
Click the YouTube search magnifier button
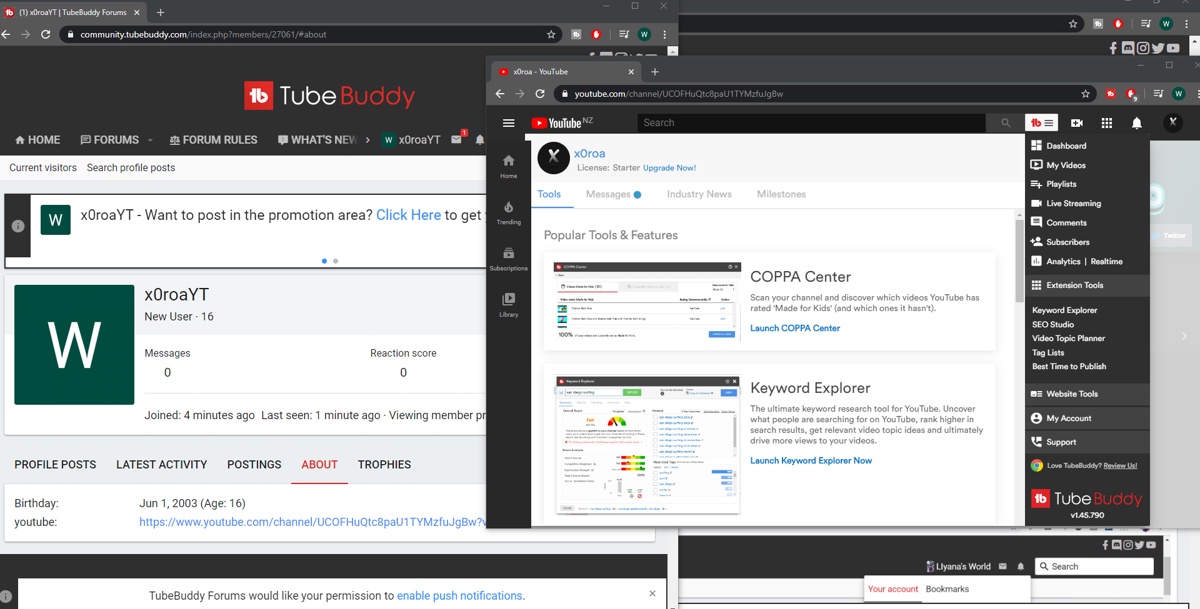[x=1005, y=123]
